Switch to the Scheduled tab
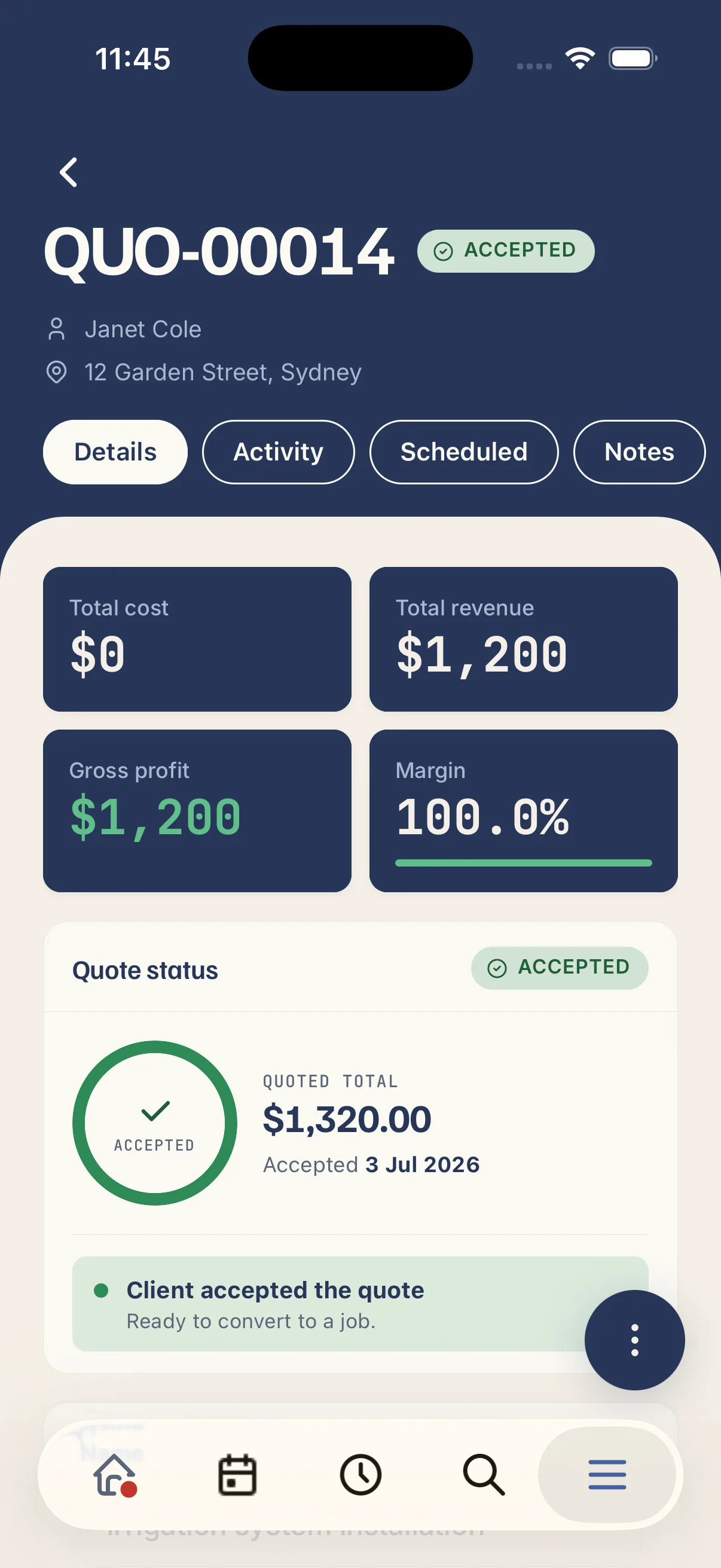The width and height of the screenshot is (721, 1568). (x=464, y=452)
